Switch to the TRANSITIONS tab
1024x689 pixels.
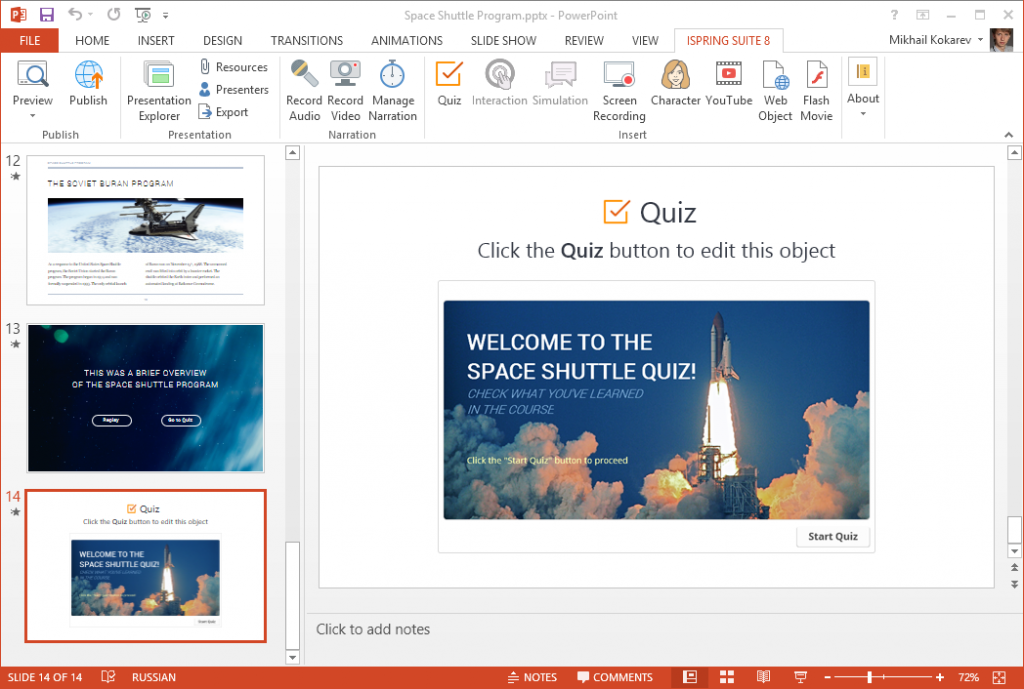(307, 40)
